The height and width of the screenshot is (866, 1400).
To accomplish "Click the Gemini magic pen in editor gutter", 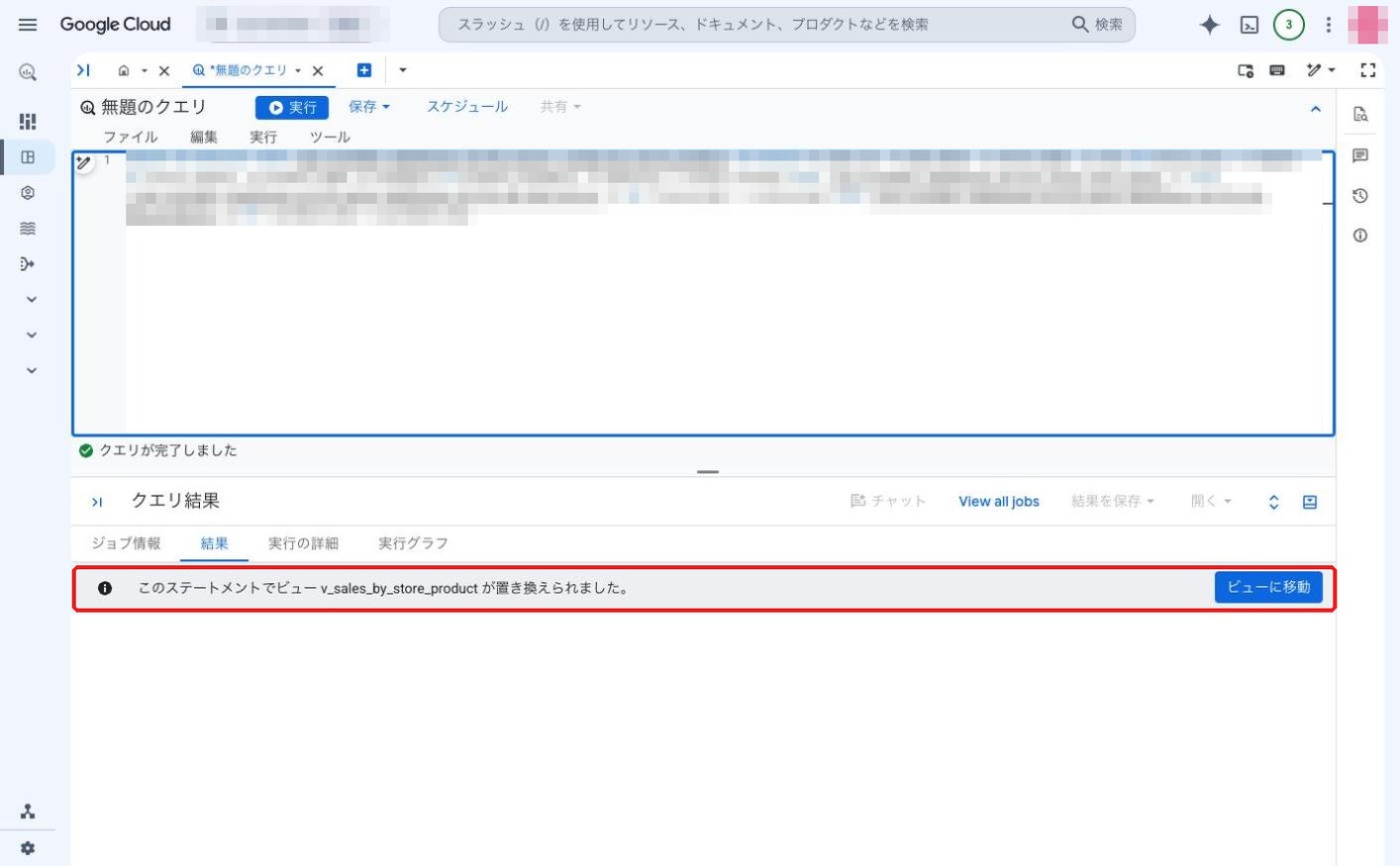I will (x=84, y=163).
